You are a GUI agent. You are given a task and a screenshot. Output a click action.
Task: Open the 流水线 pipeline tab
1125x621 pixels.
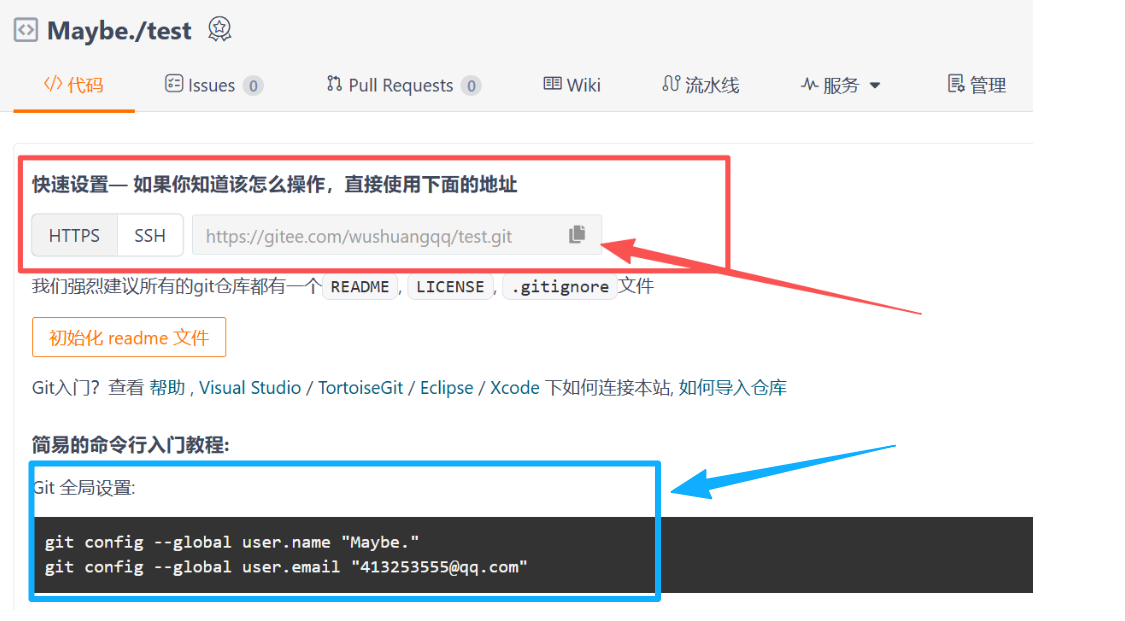coord(700,85)
